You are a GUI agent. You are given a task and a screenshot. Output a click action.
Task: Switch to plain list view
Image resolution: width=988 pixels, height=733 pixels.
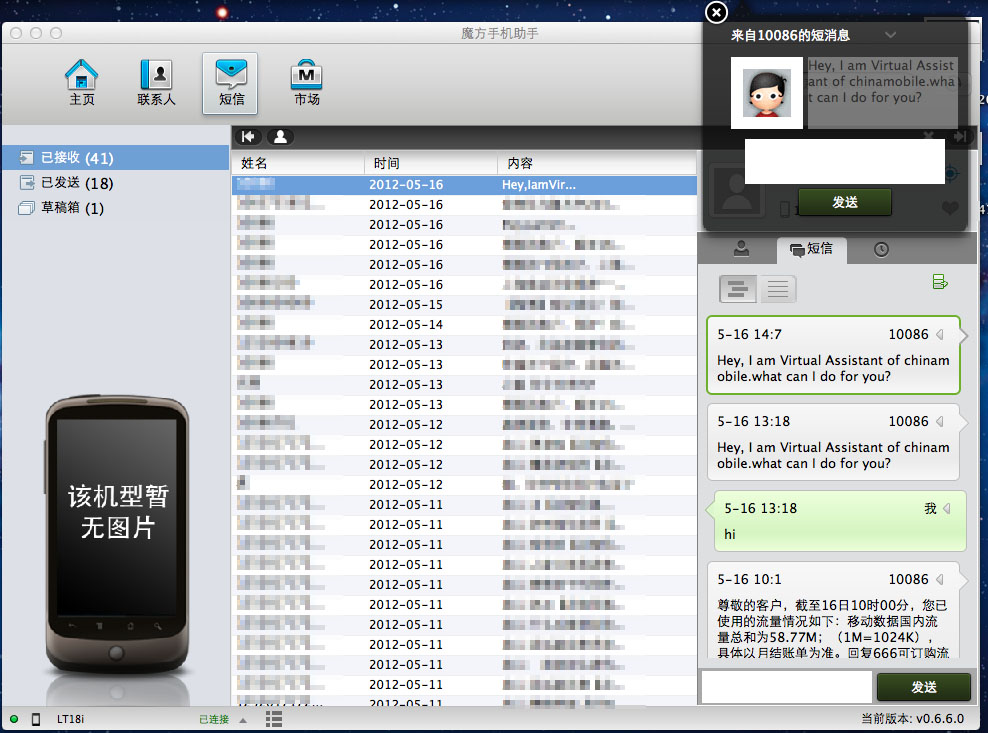pos(778,289)
